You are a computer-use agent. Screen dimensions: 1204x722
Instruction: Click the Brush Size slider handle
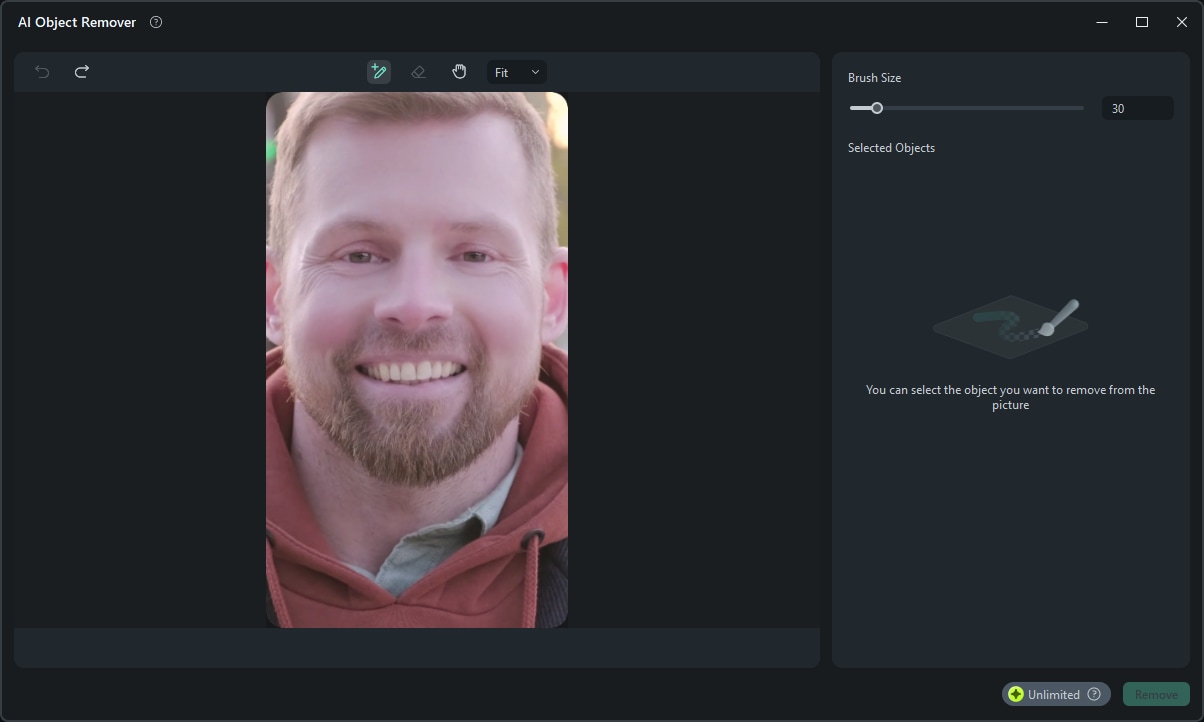click(876, 108)
